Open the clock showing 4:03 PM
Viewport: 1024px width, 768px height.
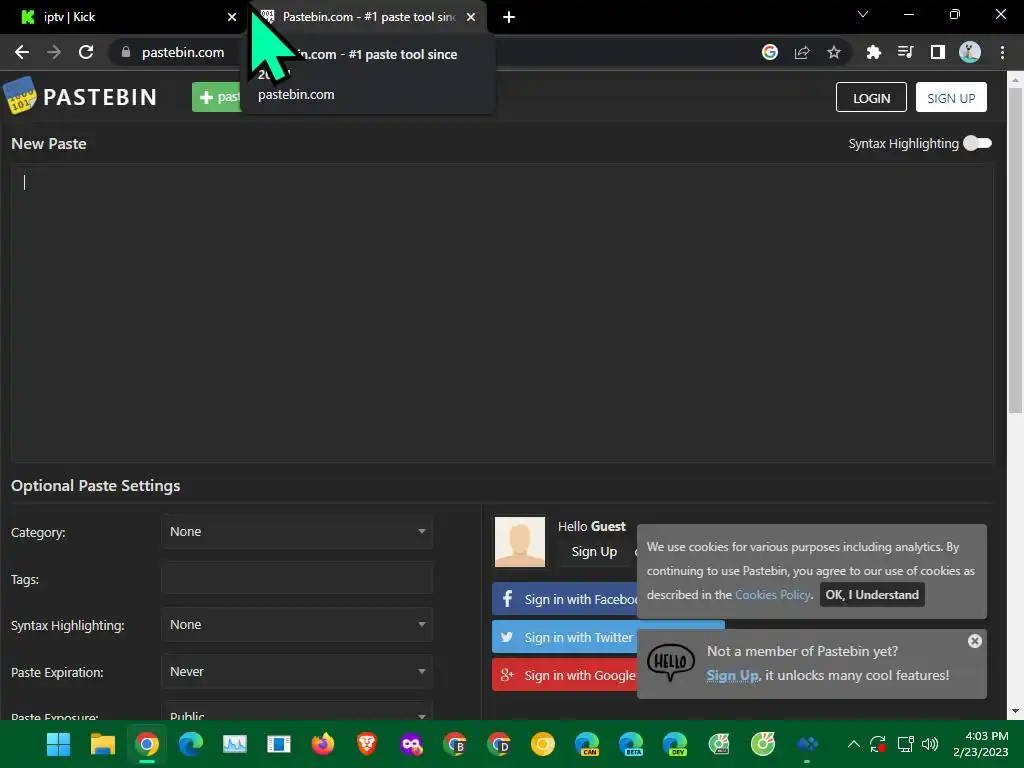point(980,744)
